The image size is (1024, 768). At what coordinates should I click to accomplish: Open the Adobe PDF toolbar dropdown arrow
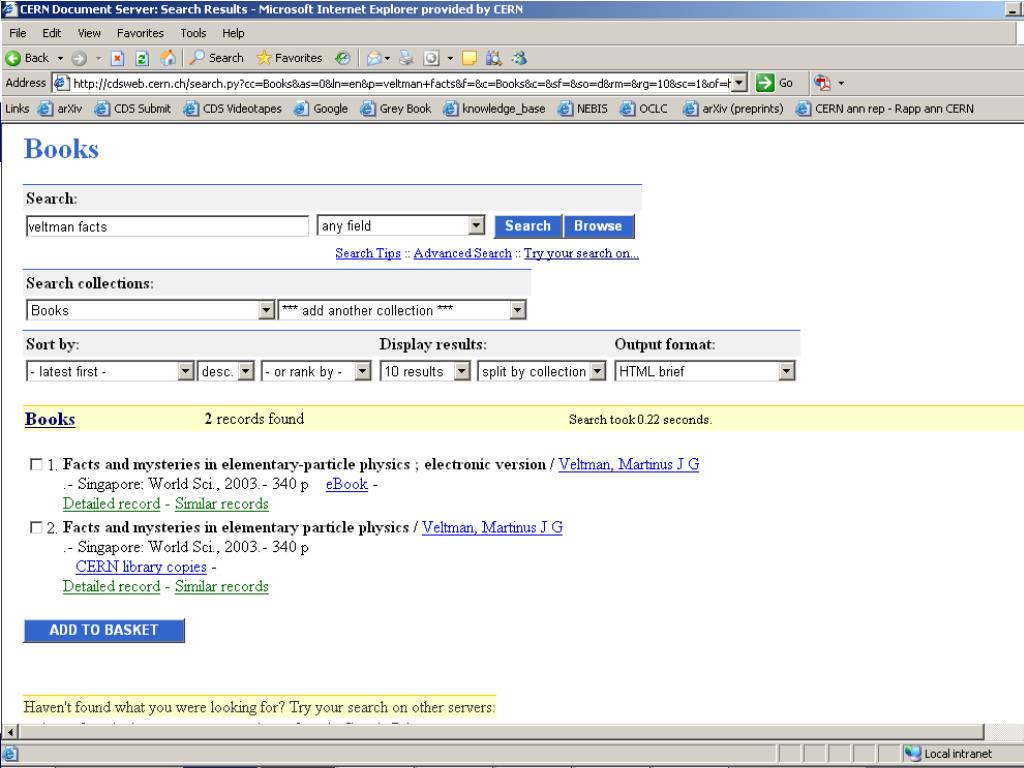click(841, 83)
